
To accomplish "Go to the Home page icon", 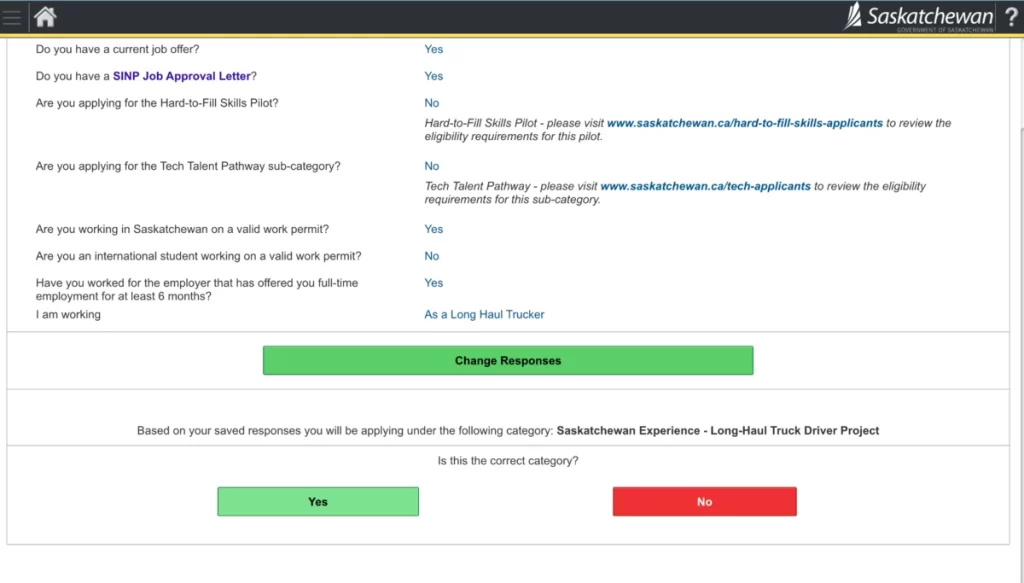I will (x=45, y=17).
